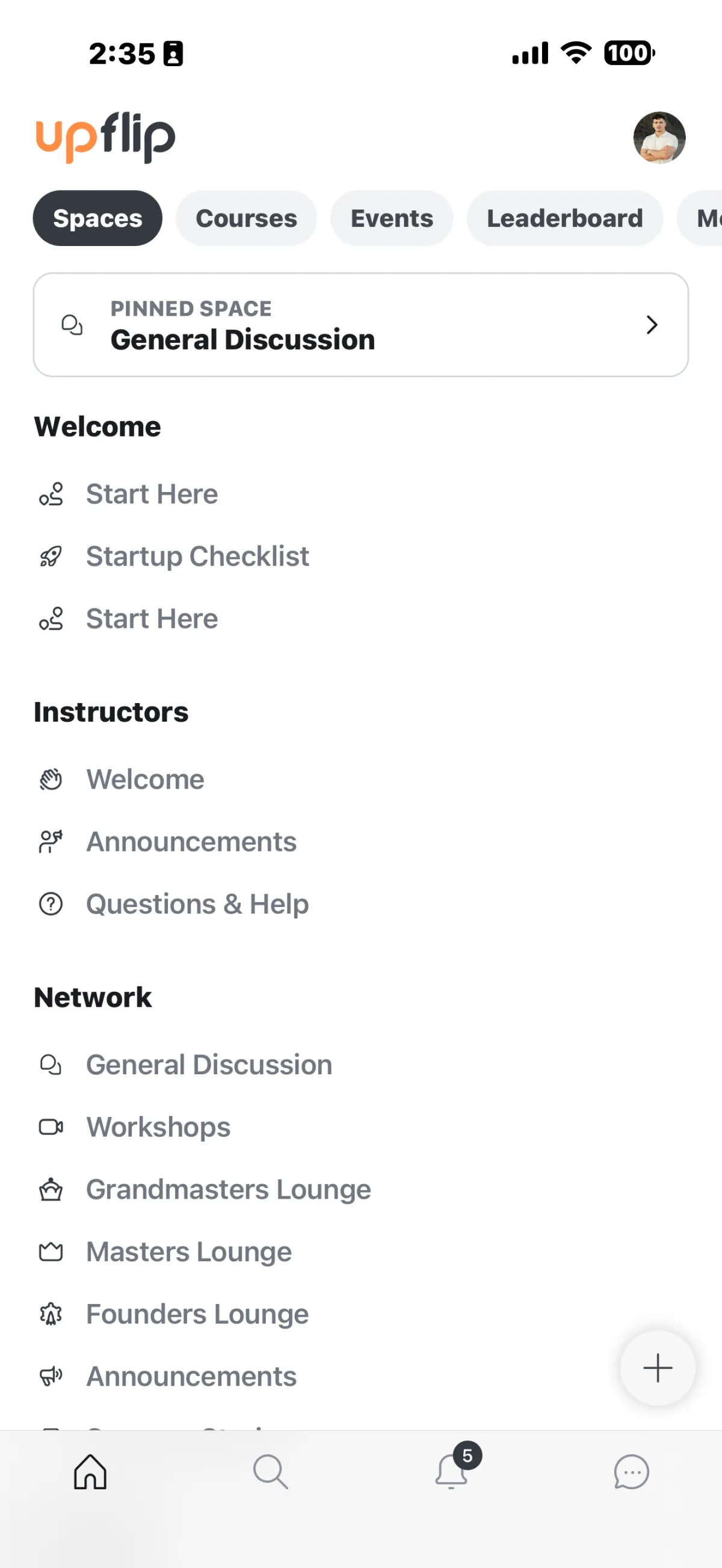
Task: Open the Leaderboard tab
Action: click(564, 218)
